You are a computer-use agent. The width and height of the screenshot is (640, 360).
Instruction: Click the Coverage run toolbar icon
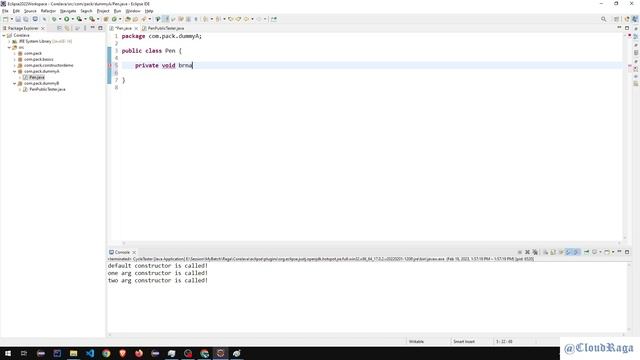click(x=79, y=19)
